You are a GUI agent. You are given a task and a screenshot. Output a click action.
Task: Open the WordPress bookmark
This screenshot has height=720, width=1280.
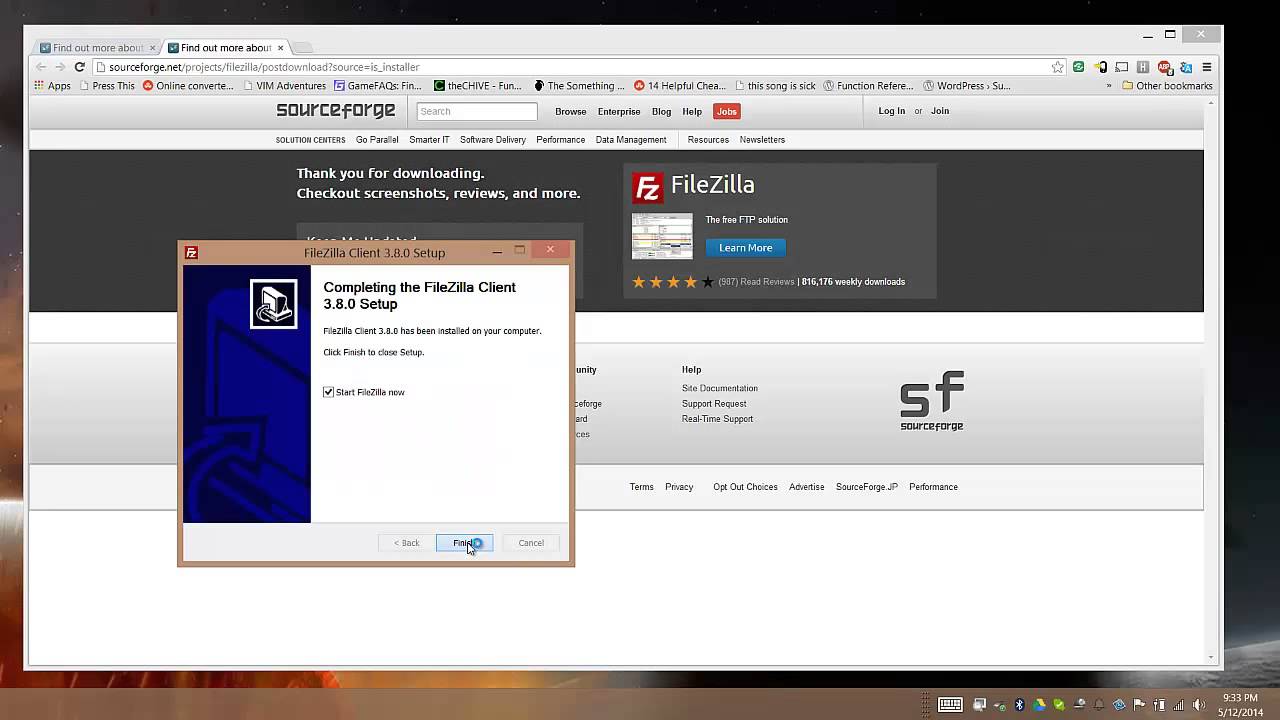click(967, 86)
